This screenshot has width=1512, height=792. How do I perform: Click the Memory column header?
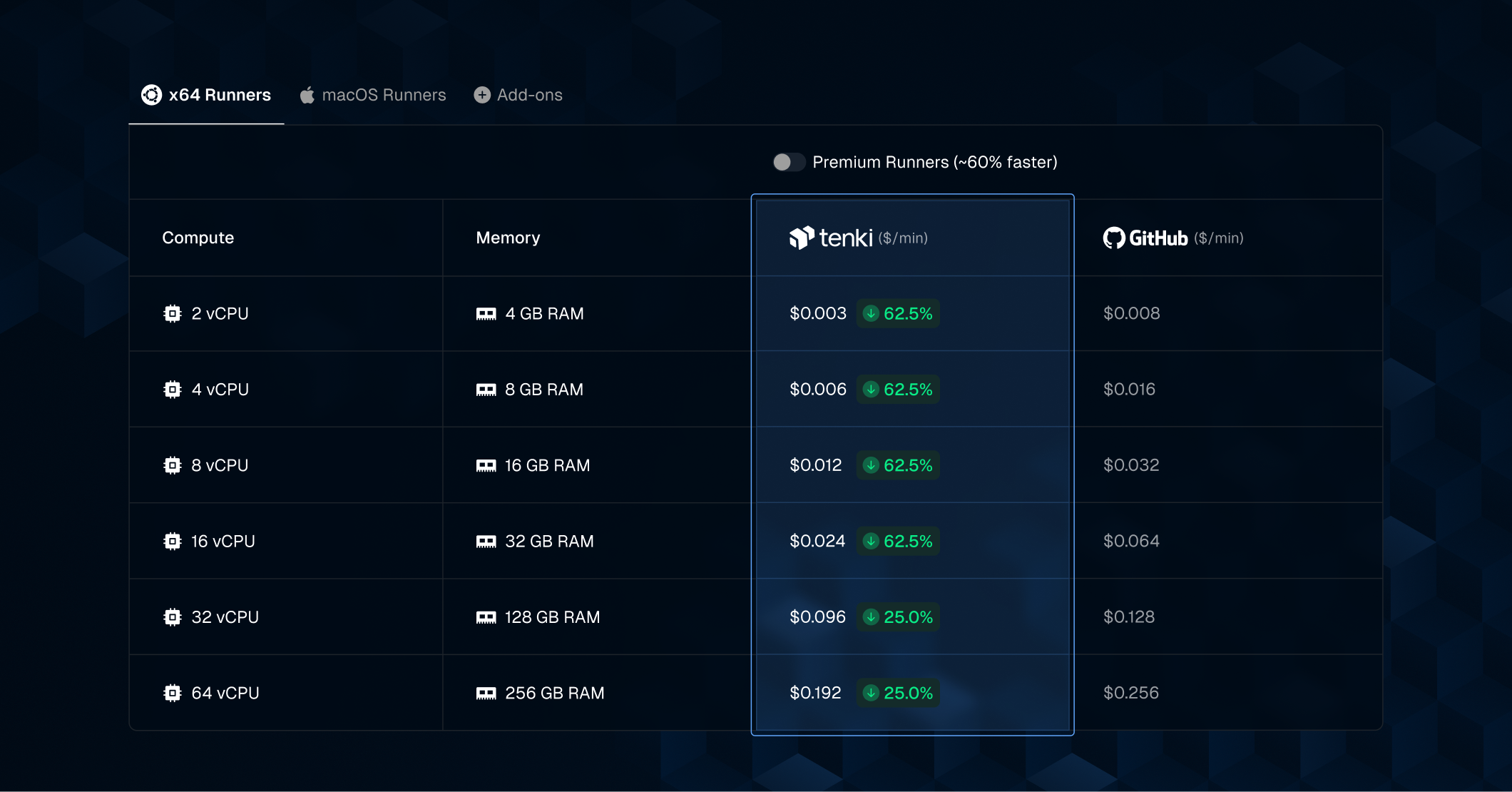pyautogui.click(x=508, y=238)
